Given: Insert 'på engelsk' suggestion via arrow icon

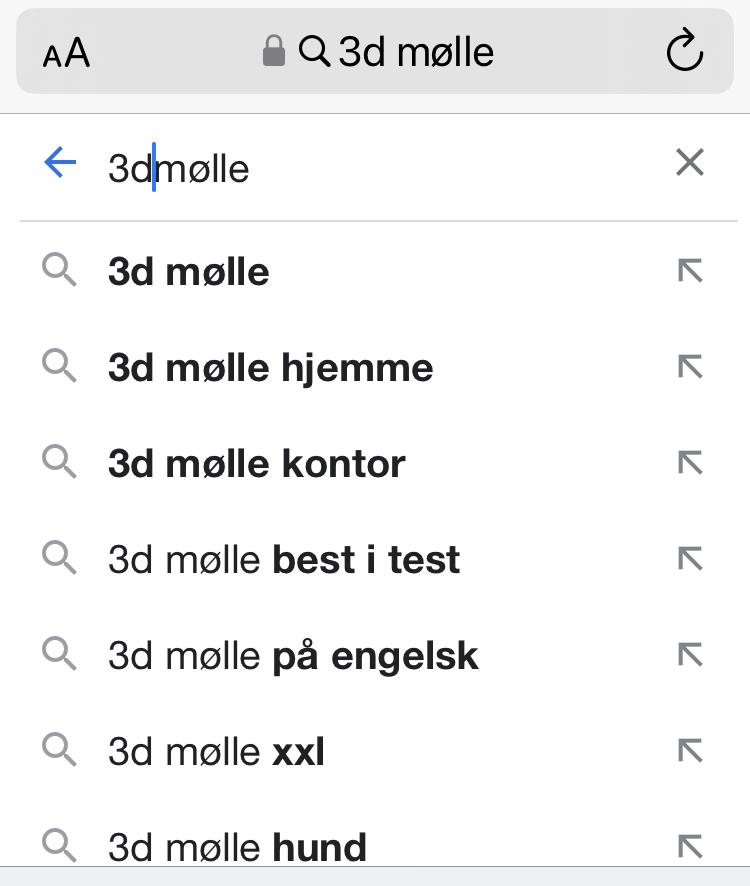Looking at the screenshot, I should pos(690,655).
